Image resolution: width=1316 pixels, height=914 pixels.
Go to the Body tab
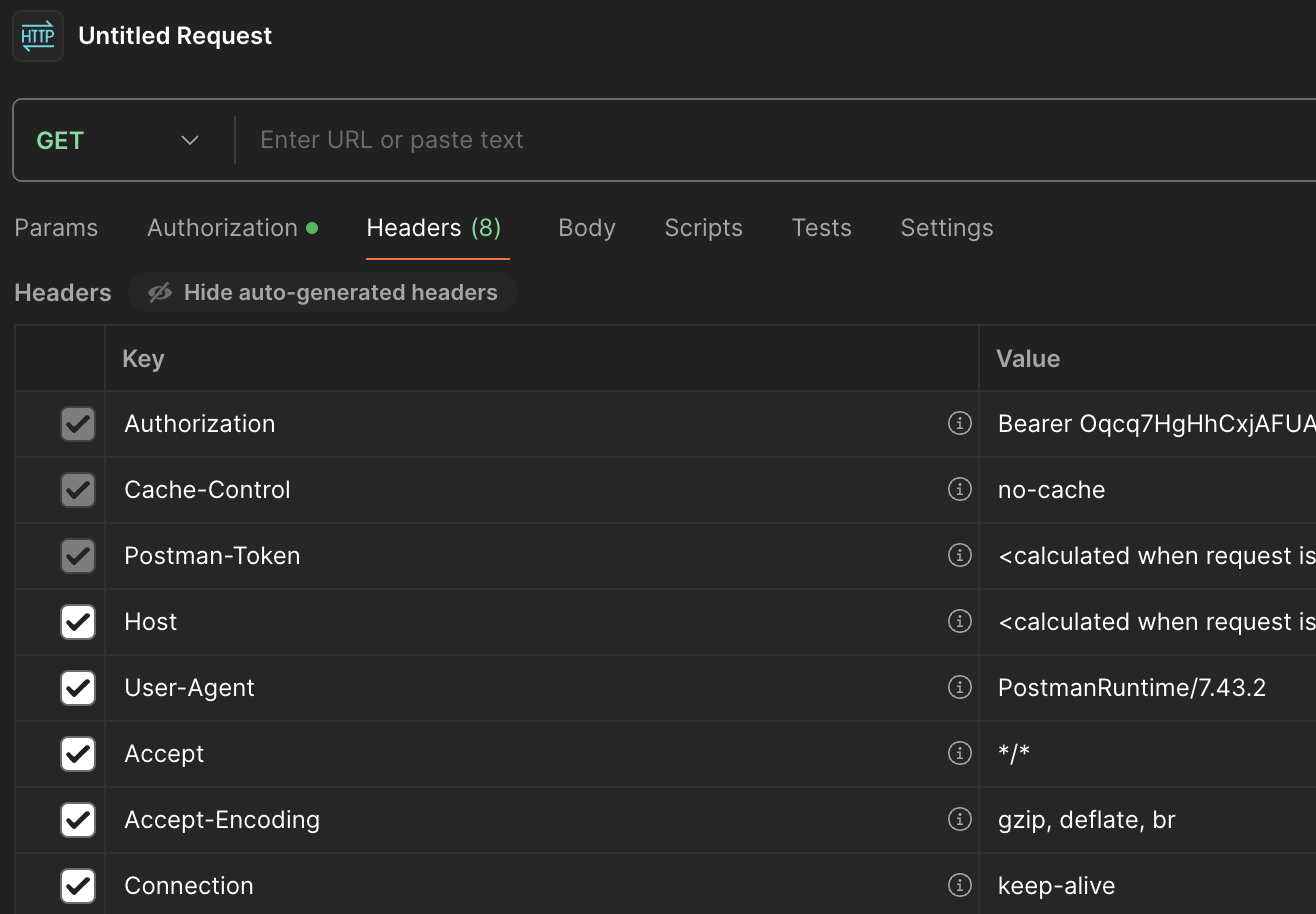tap(587, 228)
